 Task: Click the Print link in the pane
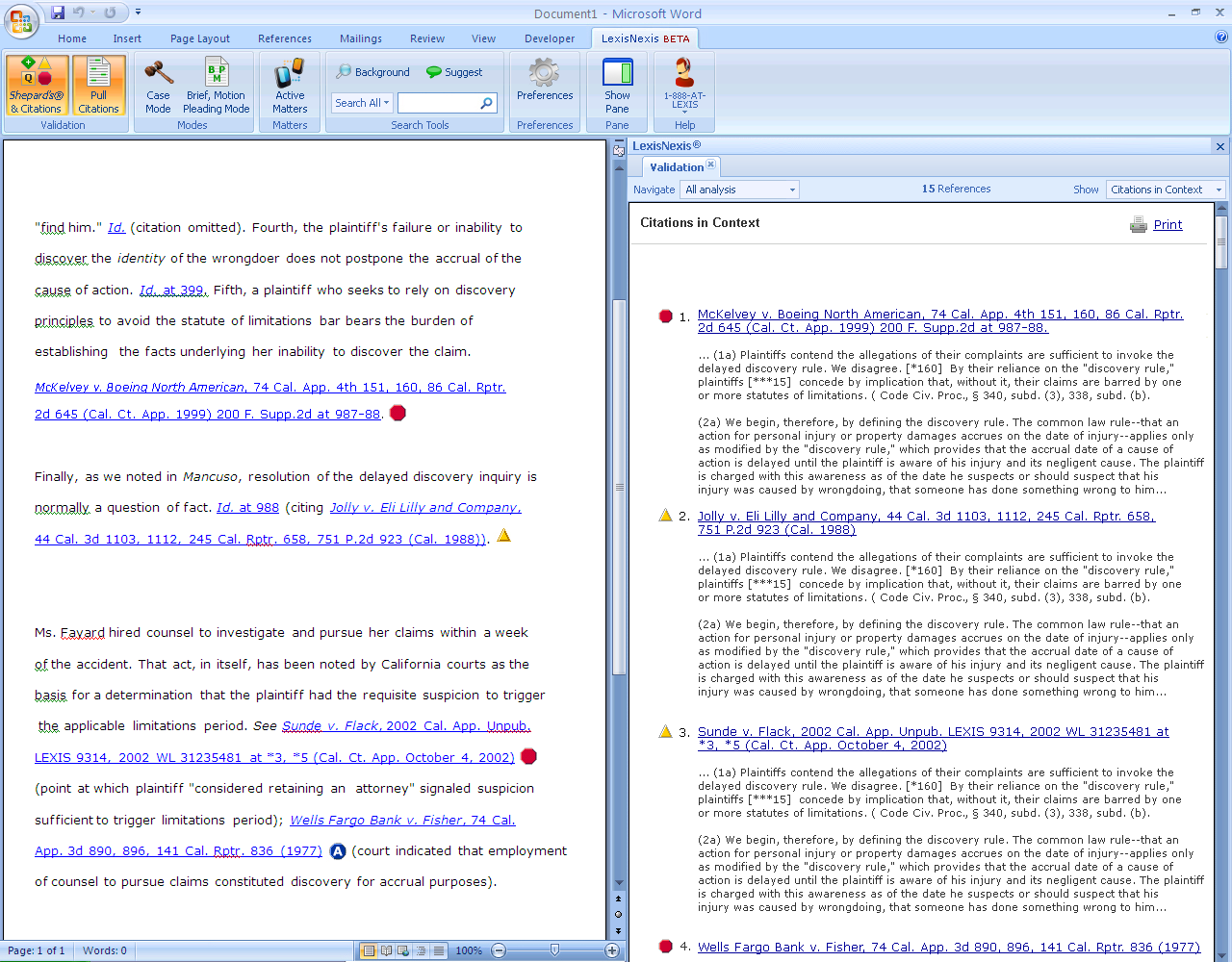(1168, 225)
